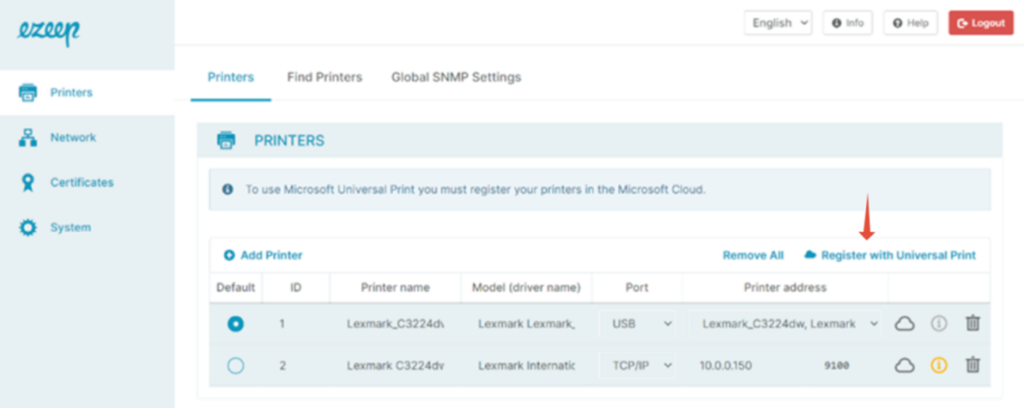Click the Info button
This screenshot has height=408, width=1024.
848,23
